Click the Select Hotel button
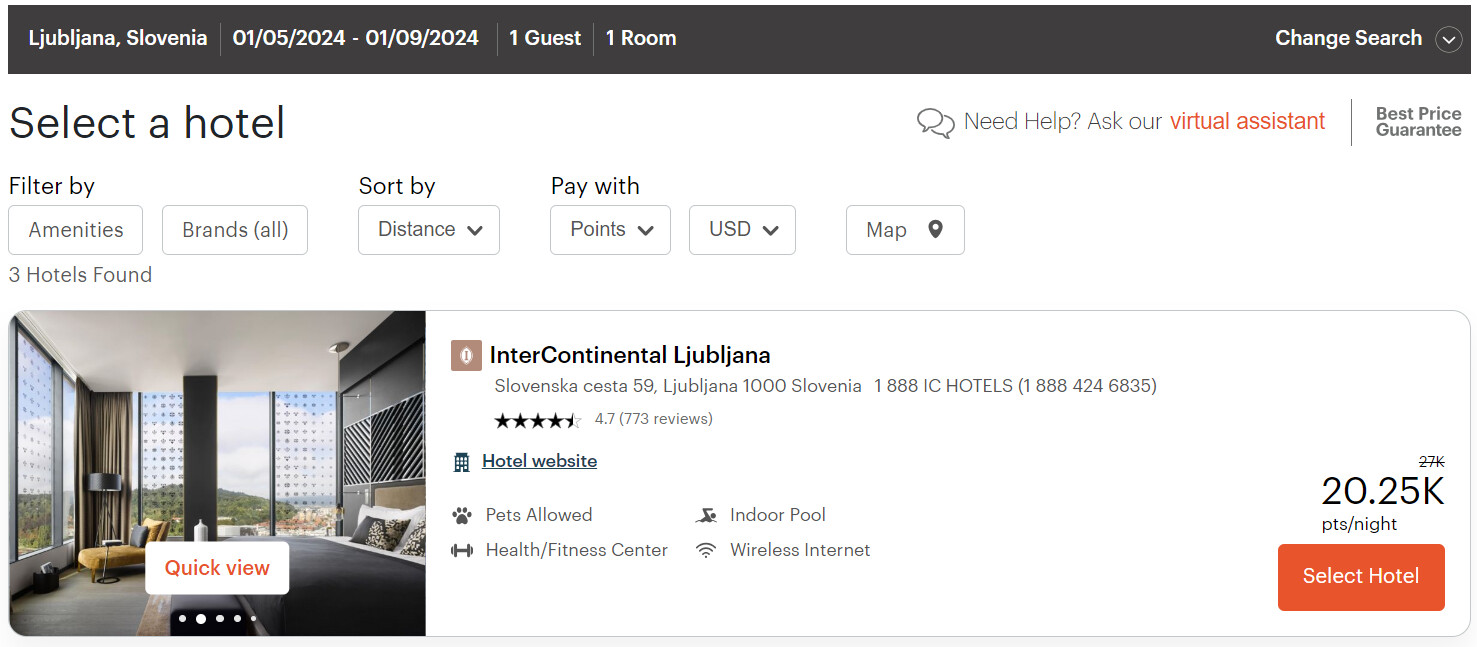Viewport: 1477px width, 647px height. coord(1361,577)
